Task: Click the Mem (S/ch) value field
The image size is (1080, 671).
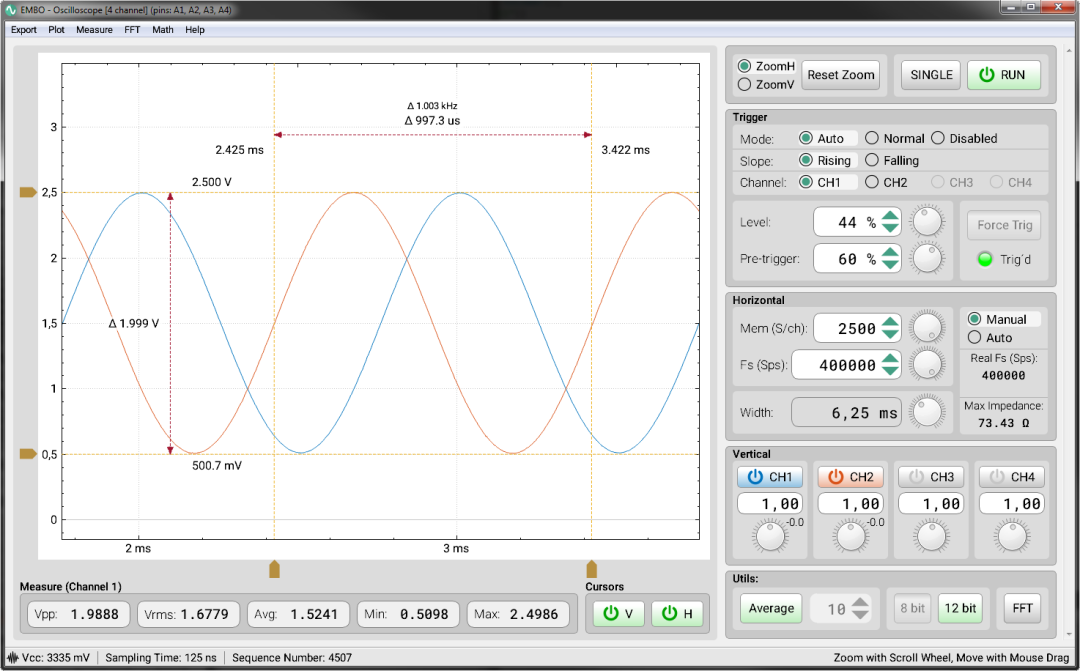Action: [x=847, y=328]
